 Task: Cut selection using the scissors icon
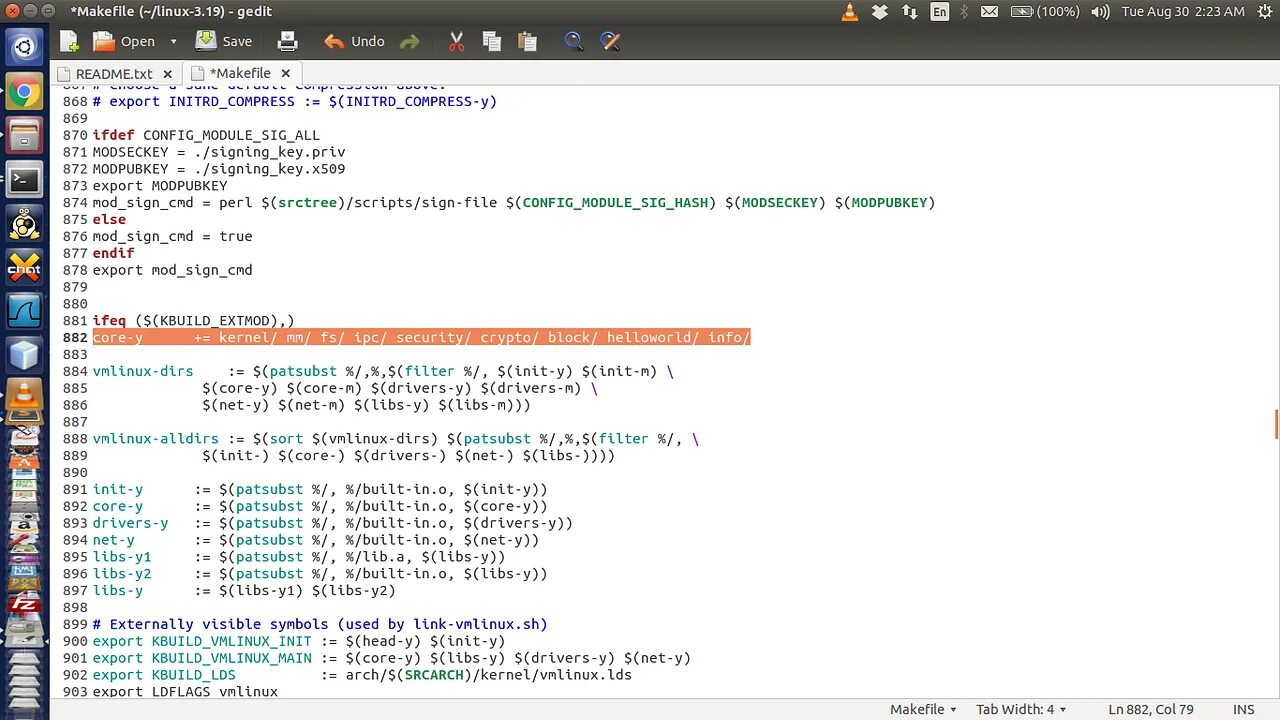pyautogui.click(x=456, y=41)
